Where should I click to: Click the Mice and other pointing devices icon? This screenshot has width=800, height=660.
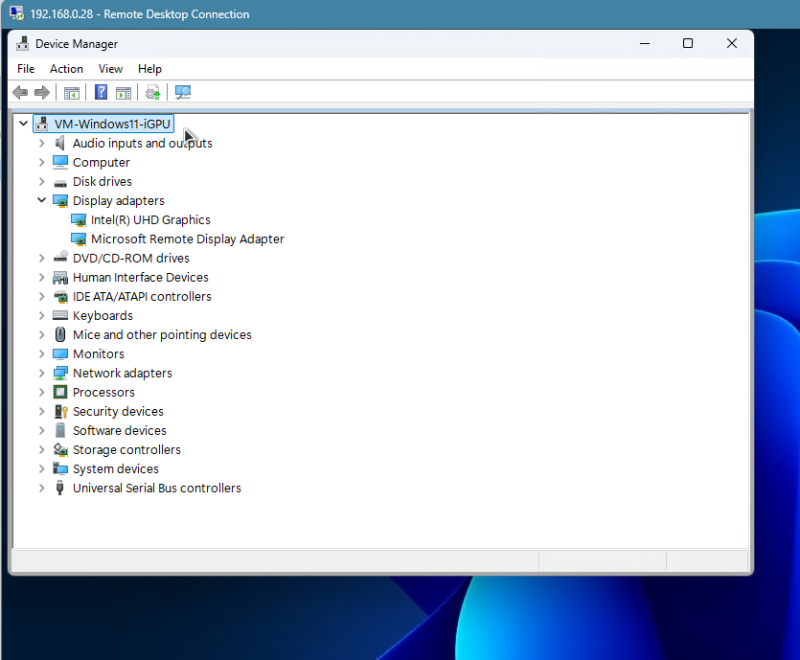pyautogui.click(x=60, y=335)
